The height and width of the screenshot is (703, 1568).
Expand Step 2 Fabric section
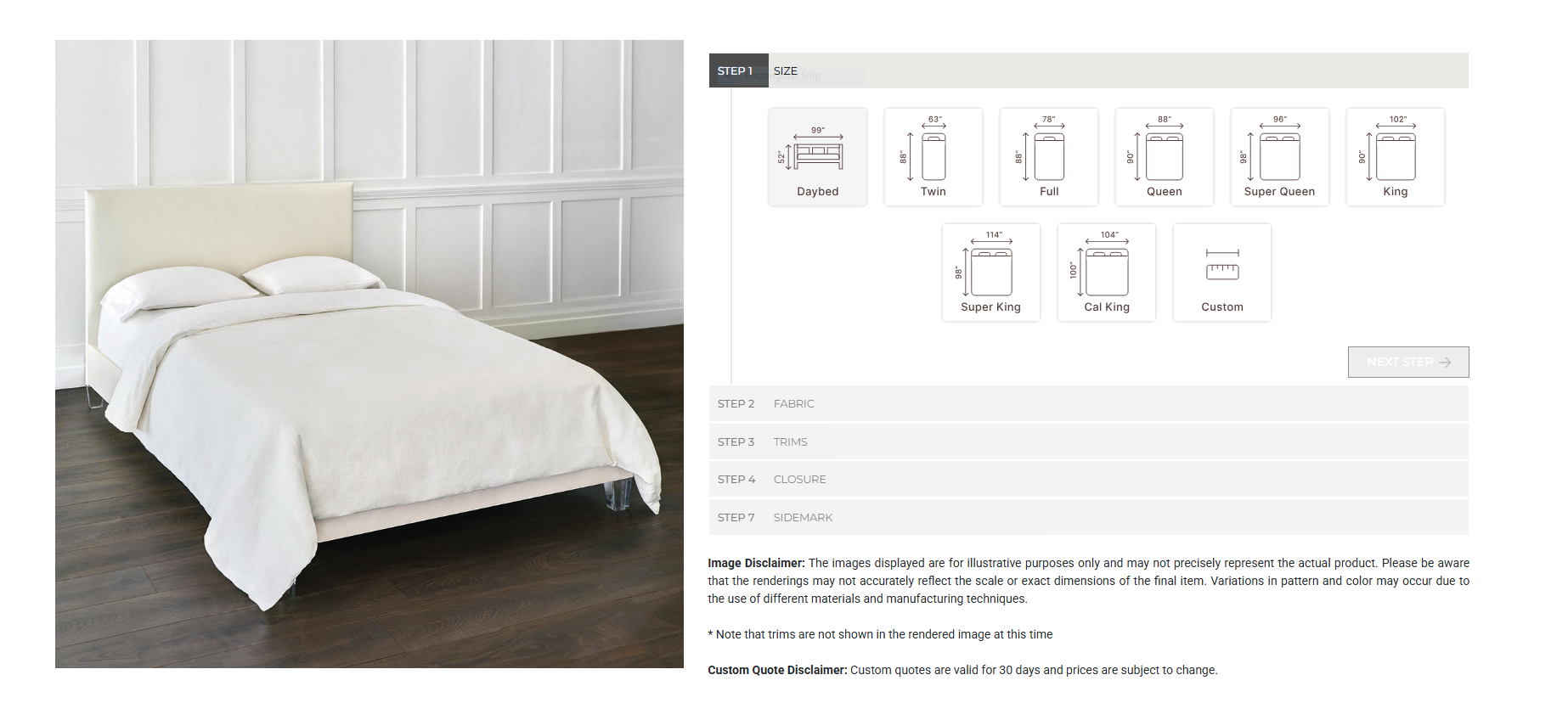coord(1088,403)
